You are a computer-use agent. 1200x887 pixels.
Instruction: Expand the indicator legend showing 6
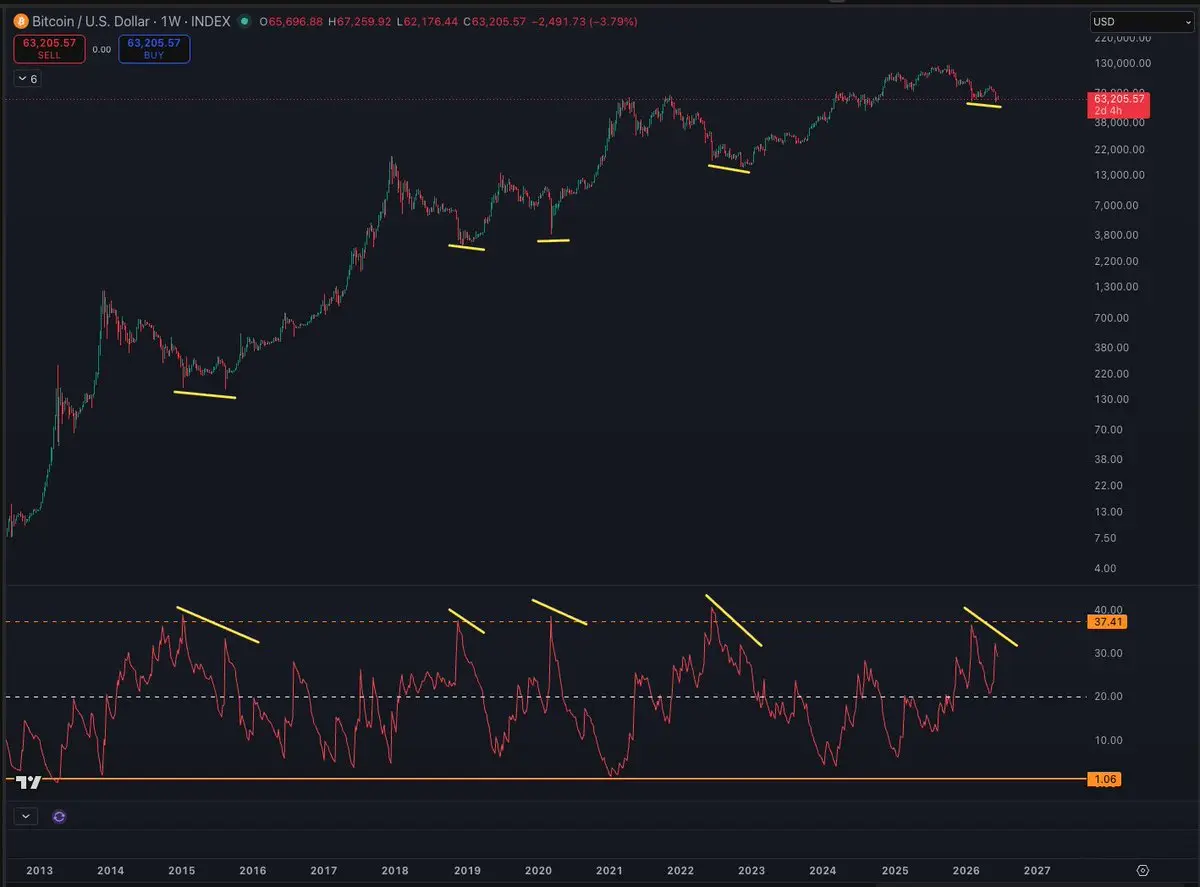click(x=27, y=78)
